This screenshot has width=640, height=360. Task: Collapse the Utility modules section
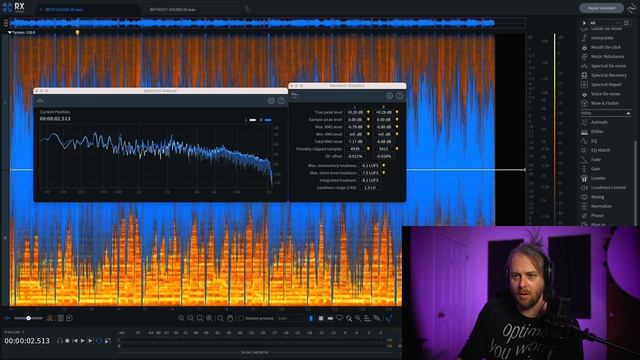point(628,113)
